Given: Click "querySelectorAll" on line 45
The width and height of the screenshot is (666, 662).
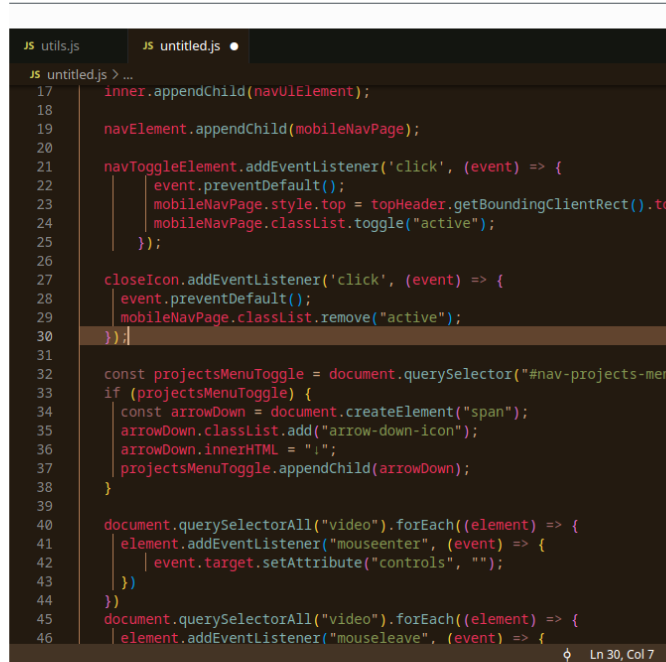Looking at the screenshot, I should [246, 620].
